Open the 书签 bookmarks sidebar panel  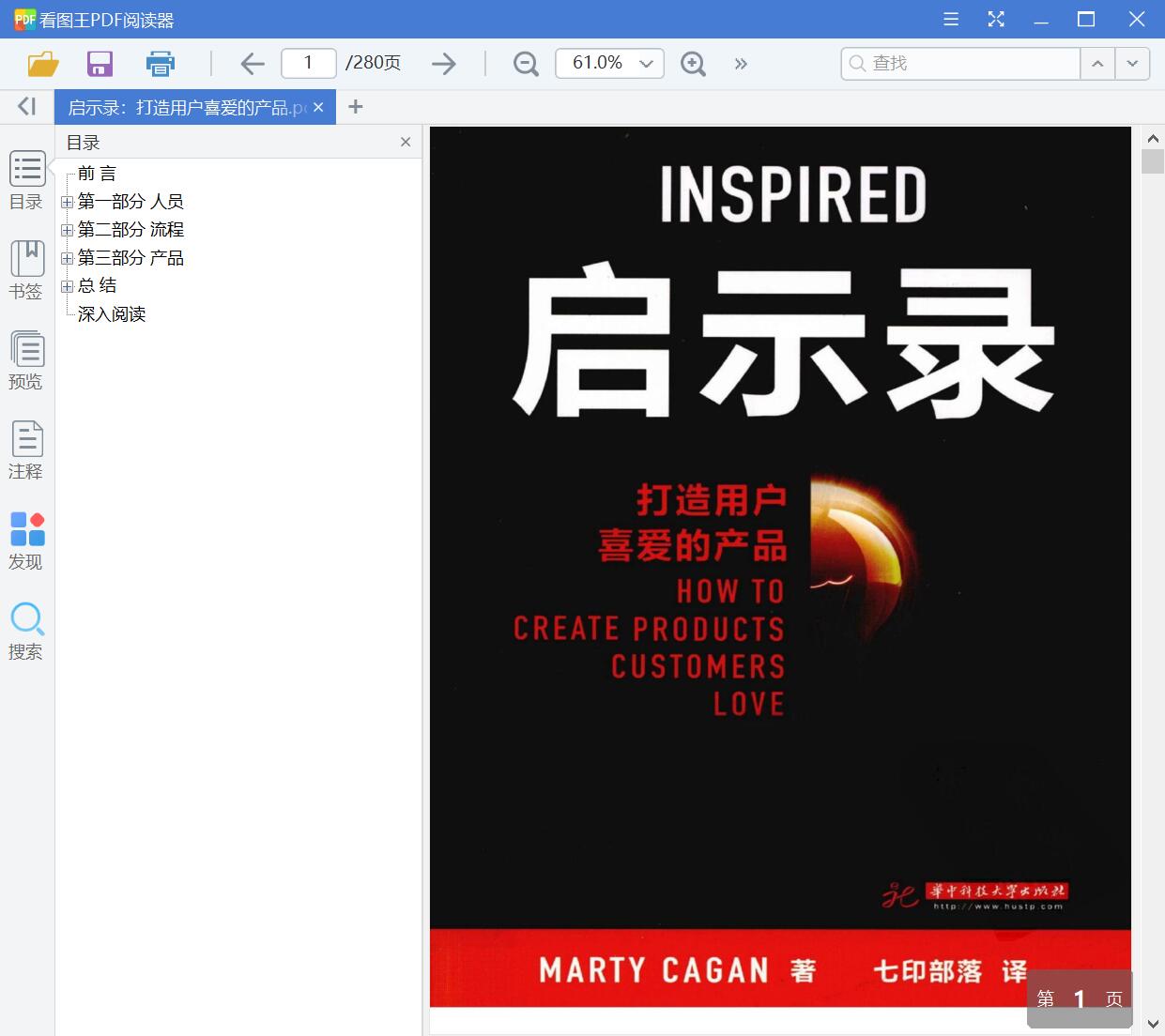pyautogui.click(x=26, y=270)
